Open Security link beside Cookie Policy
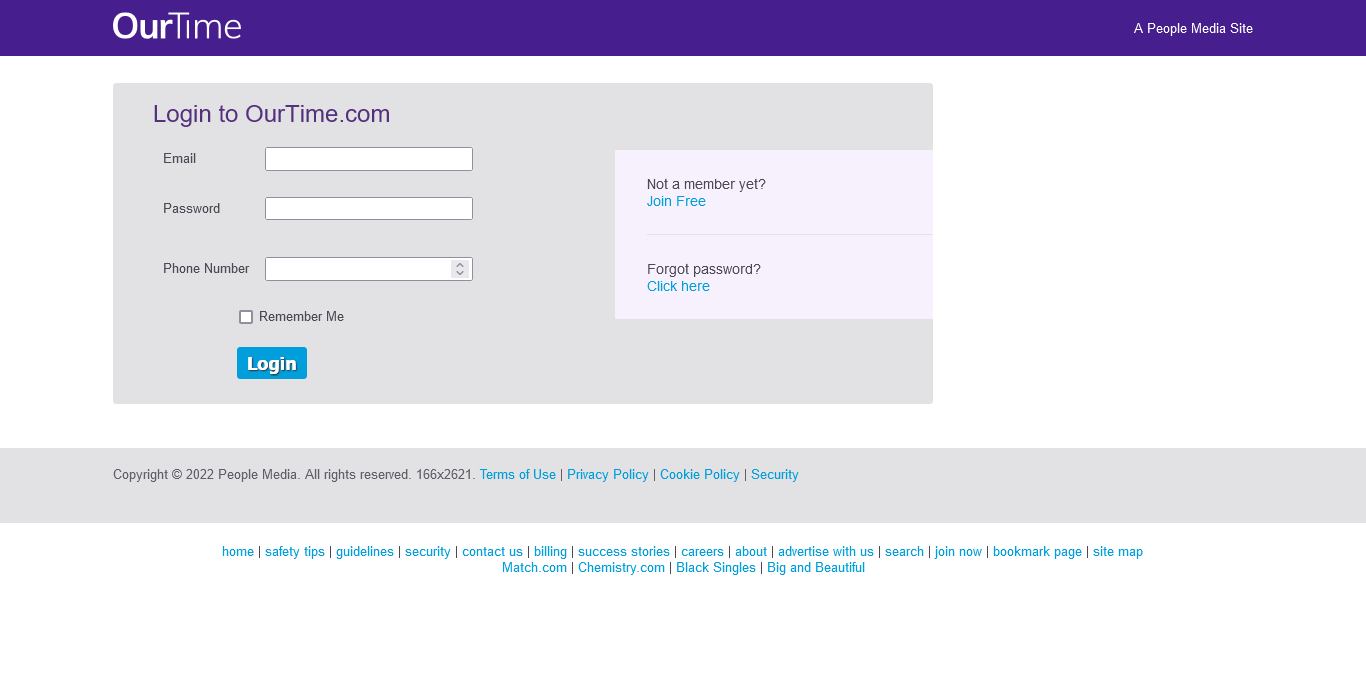Viewport: 1366px width, 683px height. click(x=775, y=475)
